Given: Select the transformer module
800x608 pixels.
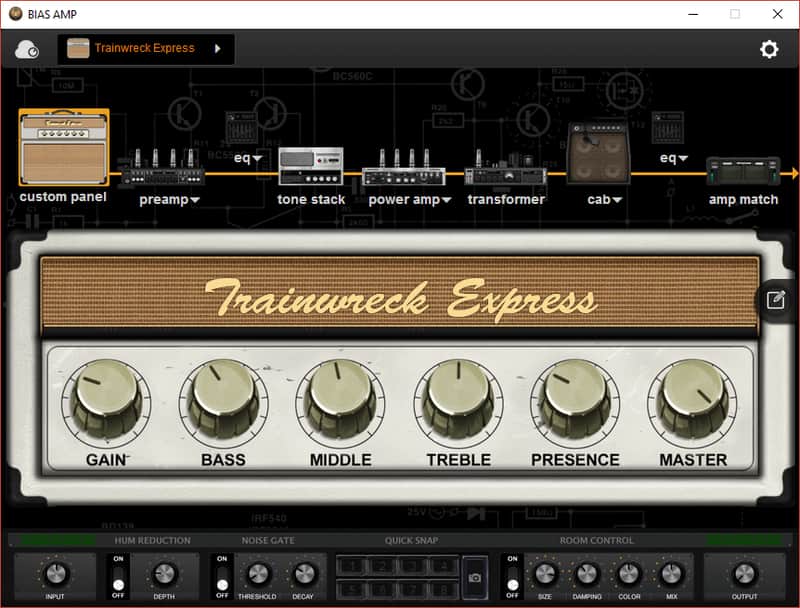Looking at the screenshot, I should point(506,168).
